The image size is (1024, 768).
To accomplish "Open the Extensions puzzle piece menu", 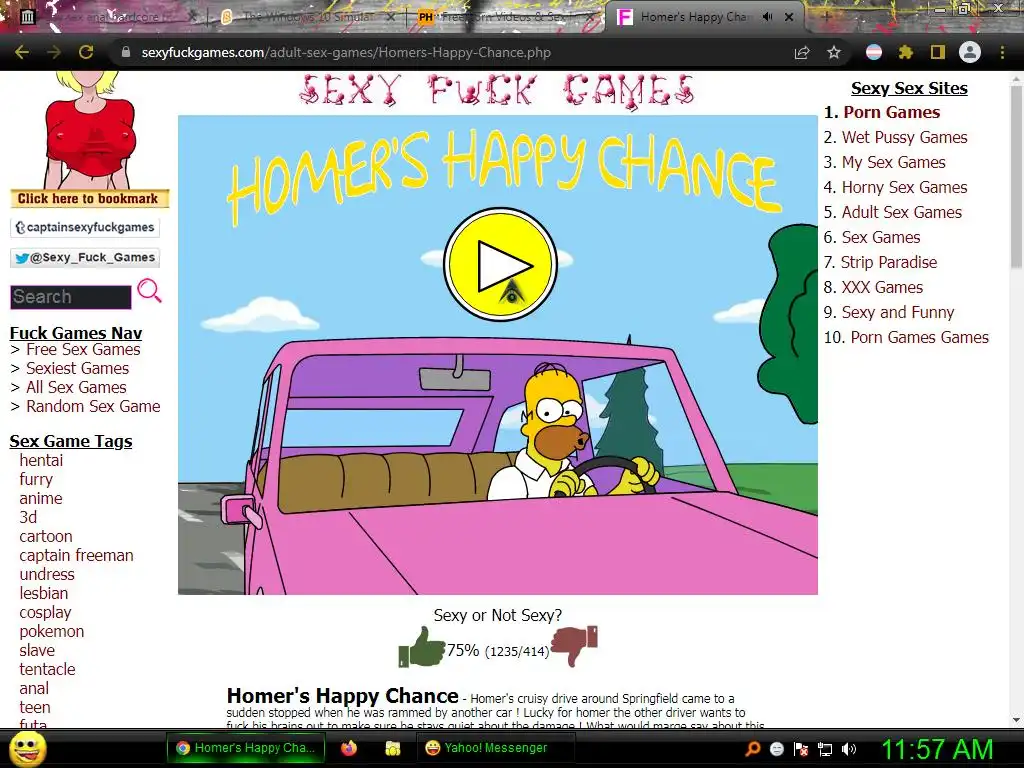I will [906, 52].
